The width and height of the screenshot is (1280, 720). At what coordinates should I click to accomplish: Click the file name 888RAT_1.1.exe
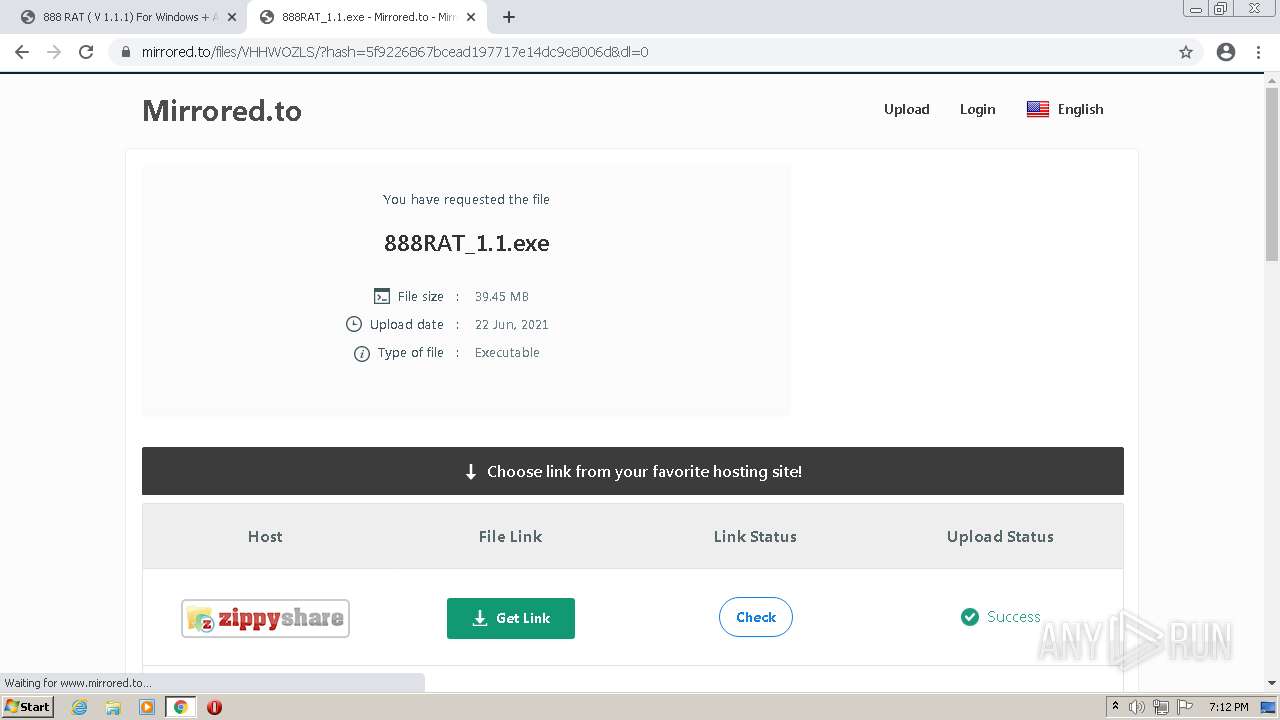[x=467, y=243]
